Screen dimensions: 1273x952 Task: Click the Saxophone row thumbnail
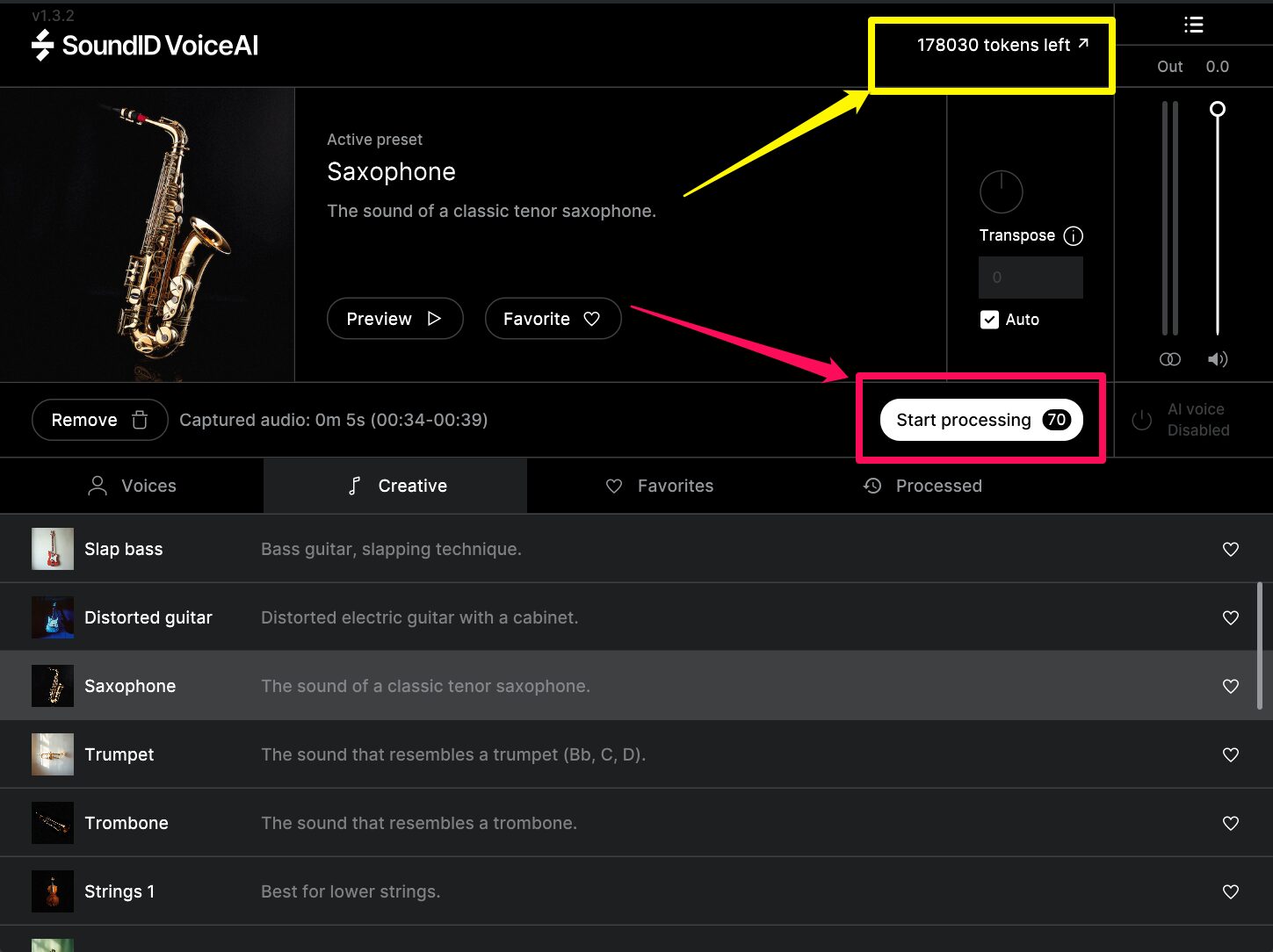click(53, 686)
